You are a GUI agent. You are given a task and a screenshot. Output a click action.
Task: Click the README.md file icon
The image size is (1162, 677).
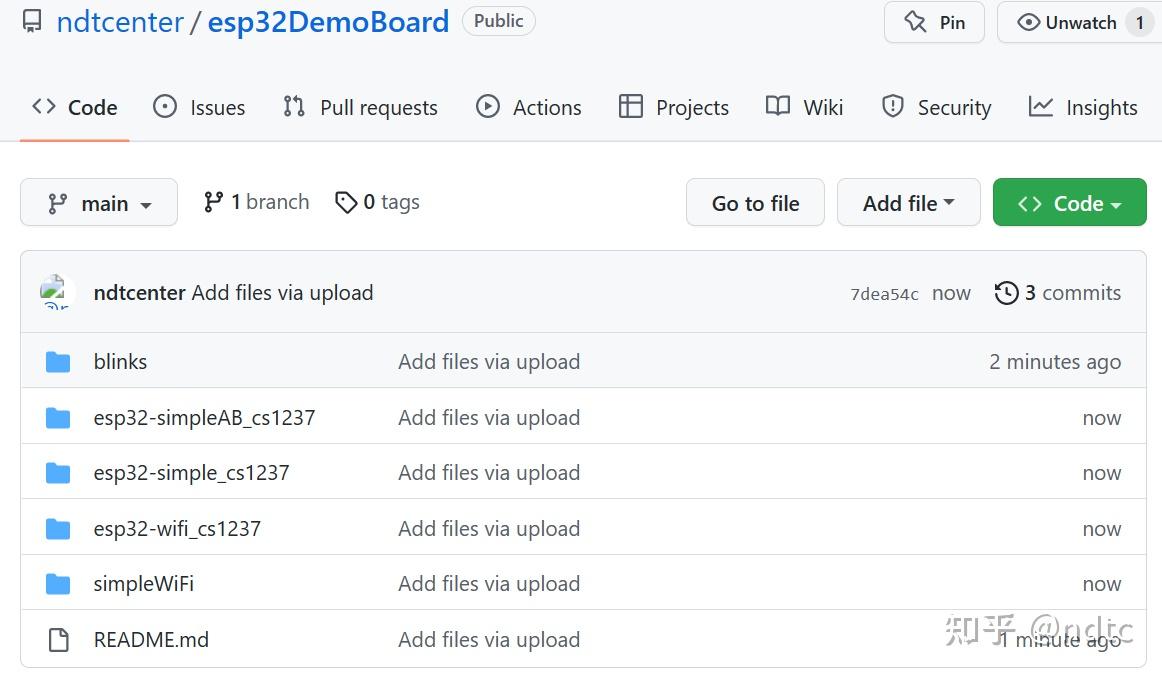(x=58, y=640)
